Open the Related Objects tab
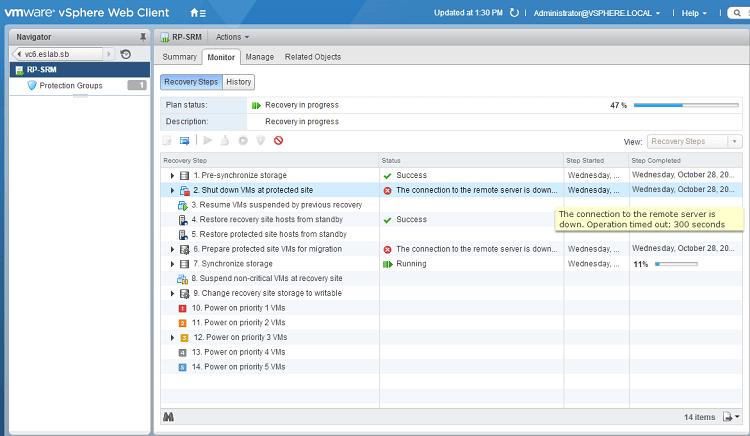This screenshot has width=750, height=436. click(x=312, y=57)
